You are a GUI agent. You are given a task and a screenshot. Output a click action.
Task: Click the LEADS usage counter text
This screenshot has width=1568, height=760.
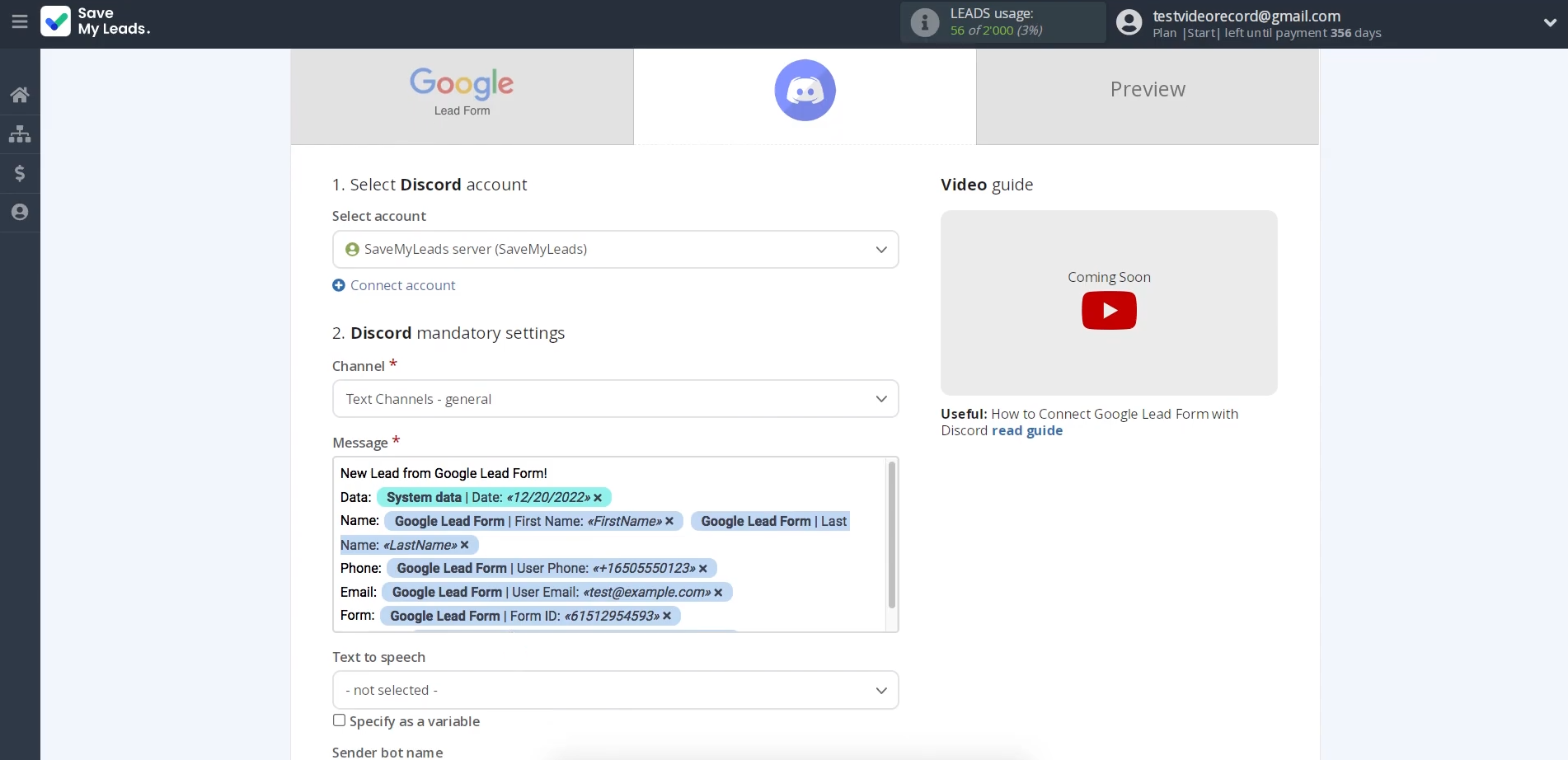pos(996,30)
